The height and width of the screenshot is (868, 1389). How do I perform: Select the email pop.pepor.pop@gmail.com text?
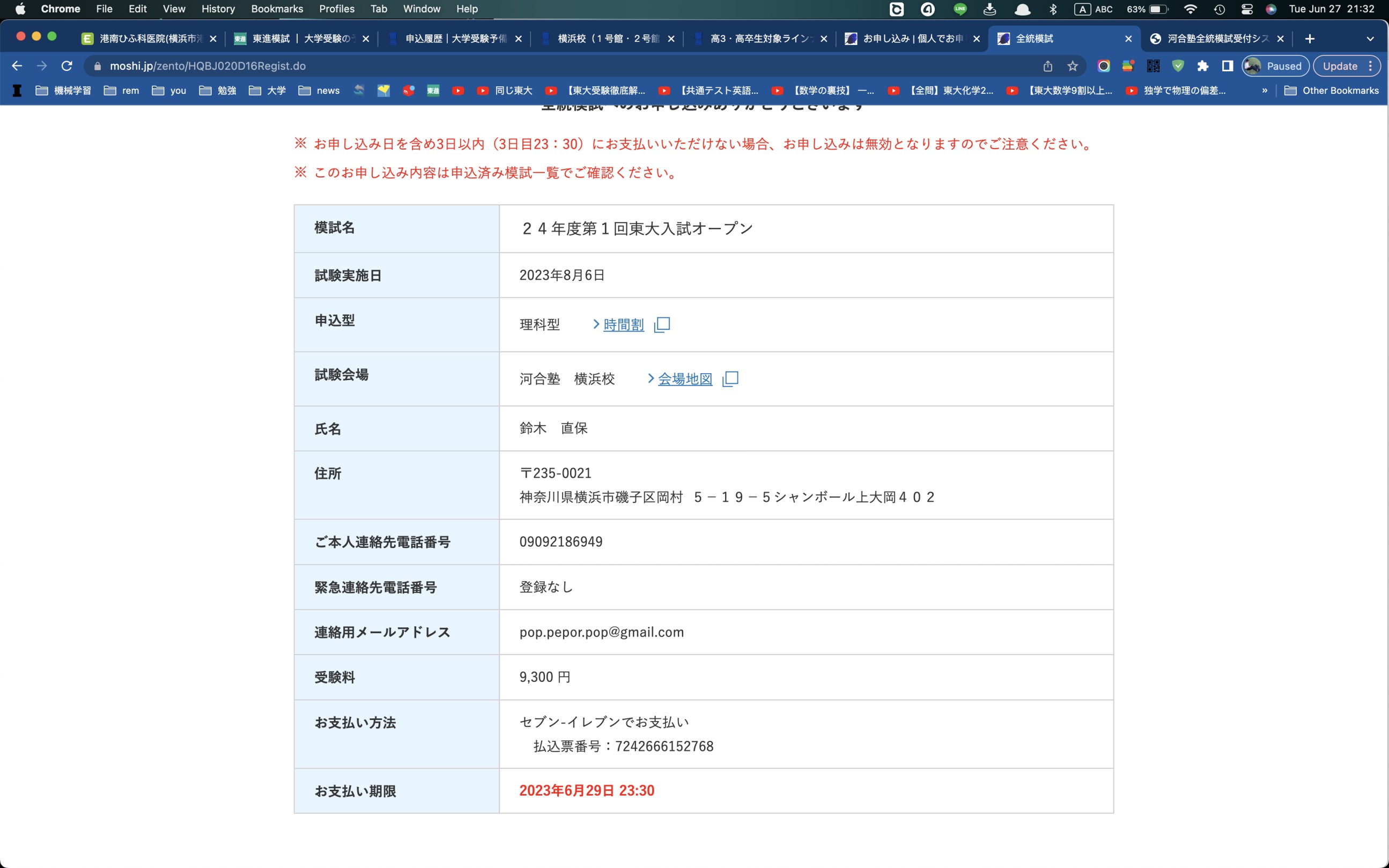(601, 632)
